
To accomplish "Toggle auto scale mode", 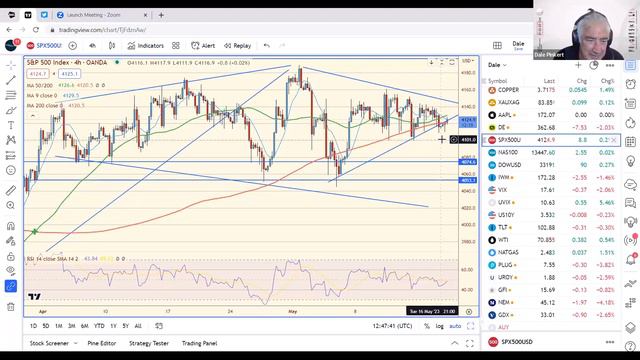I will point(455,326).
